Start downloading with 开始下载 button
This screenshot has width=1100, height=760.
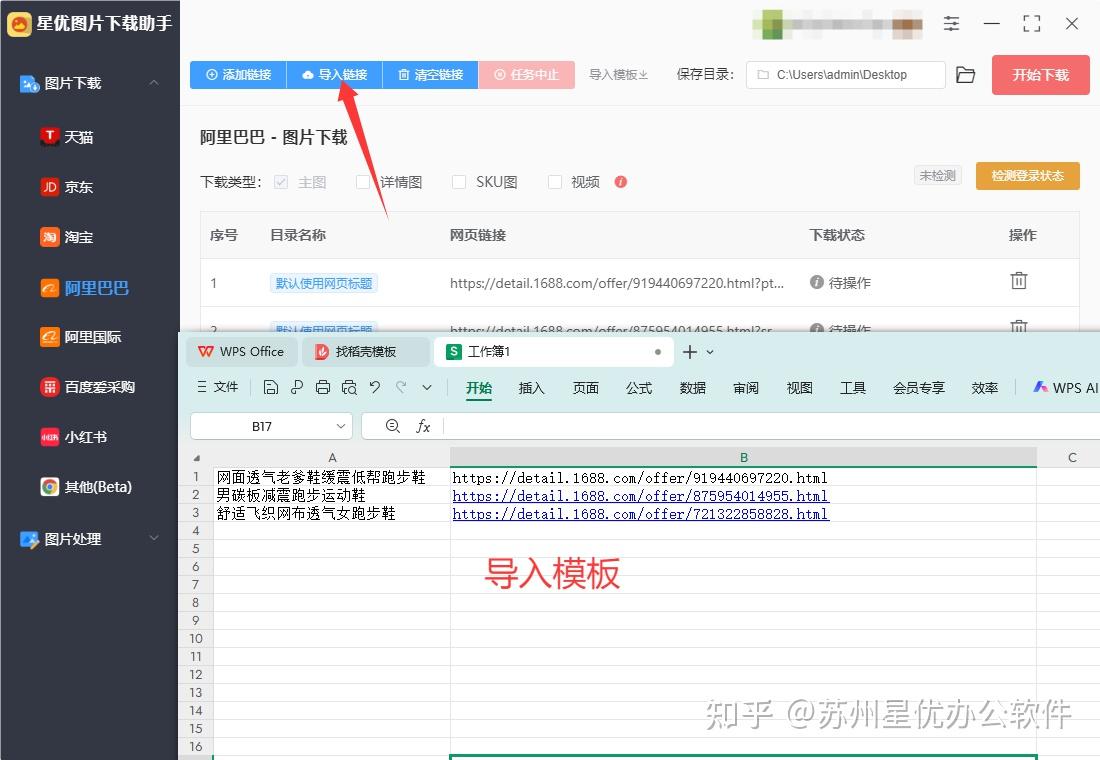[1040, 74]
